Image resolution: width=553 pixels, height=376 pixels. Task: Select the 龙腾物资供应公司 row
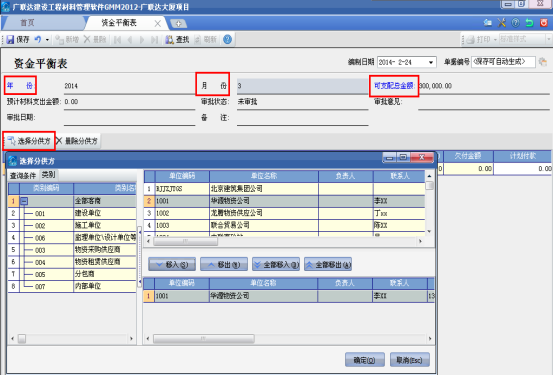coord(285,213)
